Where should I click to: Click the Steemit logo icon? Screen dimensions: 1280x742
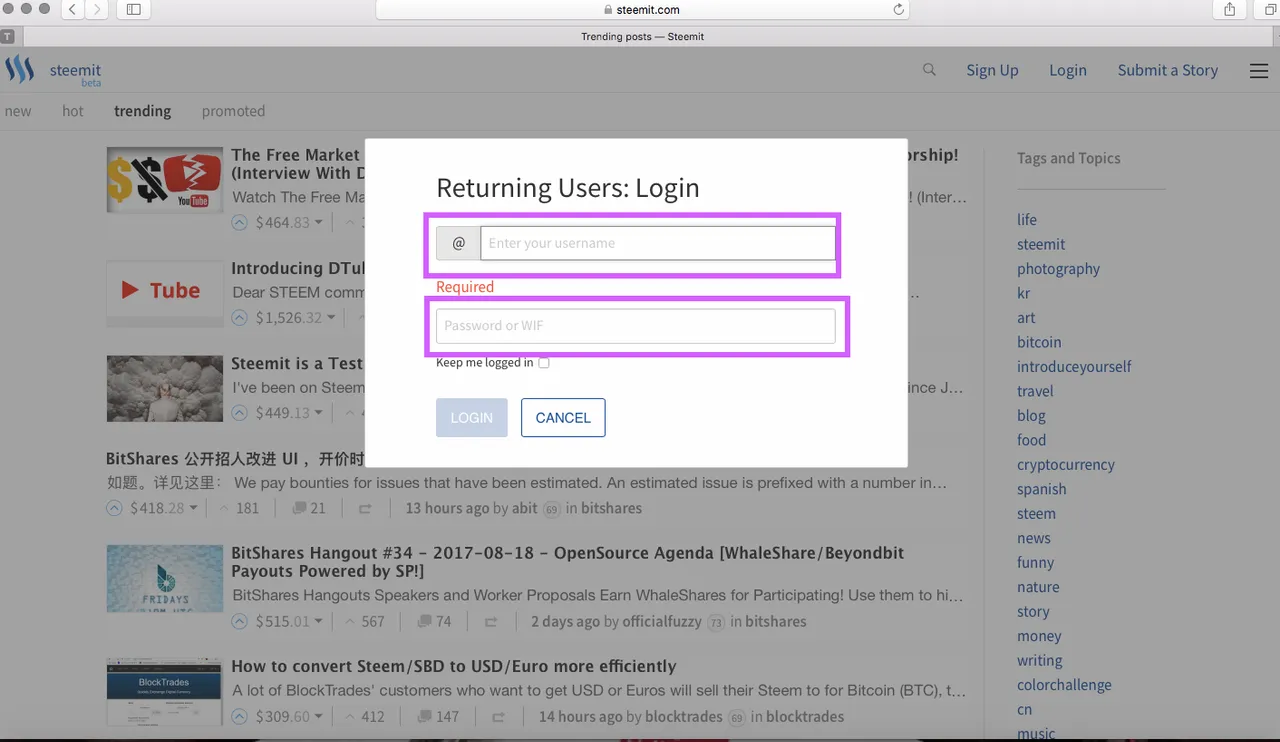coord(19,70)
